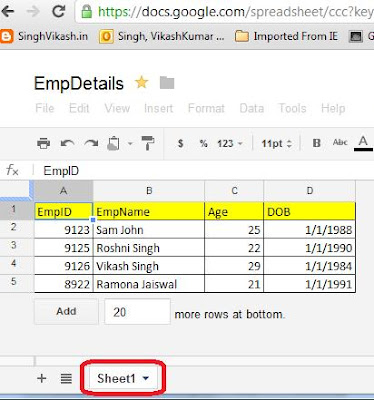
Task: Click the browser forward arrow
Action: click(33, 11)
